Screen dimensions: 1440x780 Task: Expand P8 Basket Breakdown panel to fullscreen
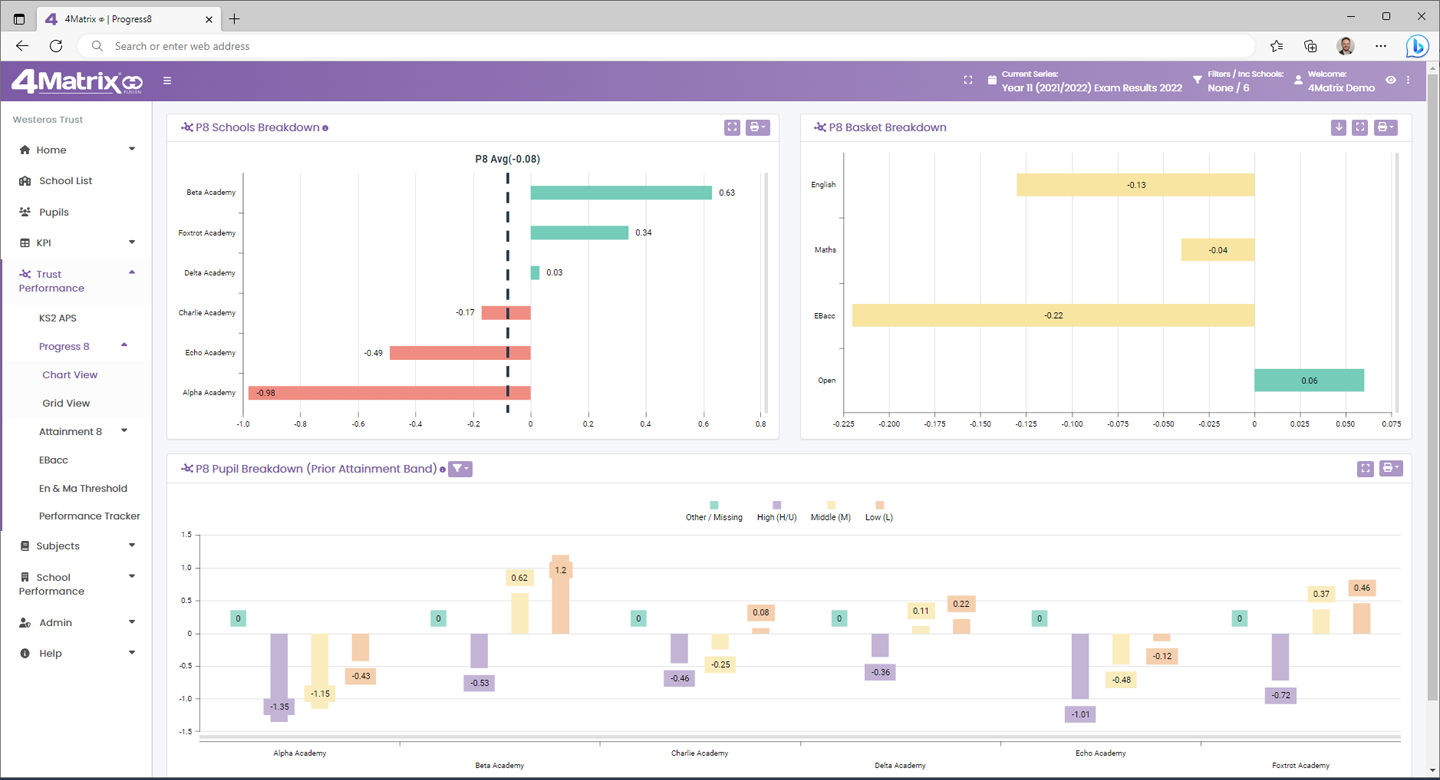pyautogui.click(x=1360, y=127)
